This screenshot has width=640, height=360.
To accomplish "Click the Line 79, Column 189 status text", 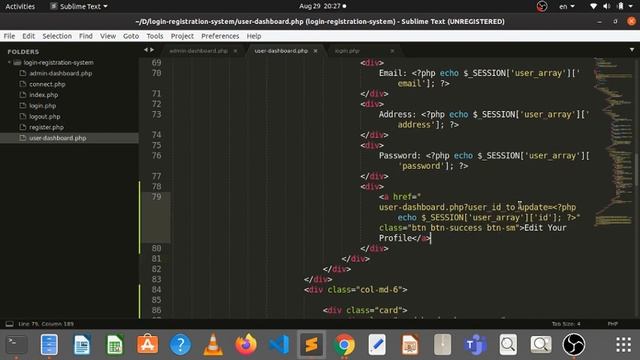I will pos(46,324).
